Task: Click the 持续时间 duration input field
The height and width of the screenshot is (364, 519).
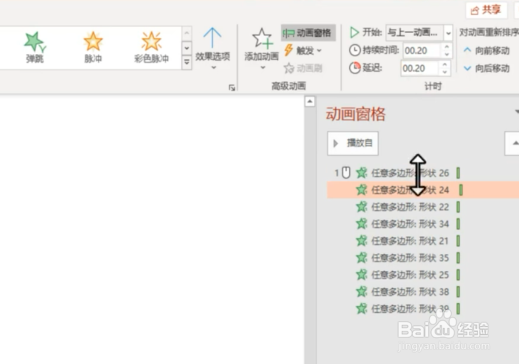Action: pyautogui.click(x=422, y=51)
